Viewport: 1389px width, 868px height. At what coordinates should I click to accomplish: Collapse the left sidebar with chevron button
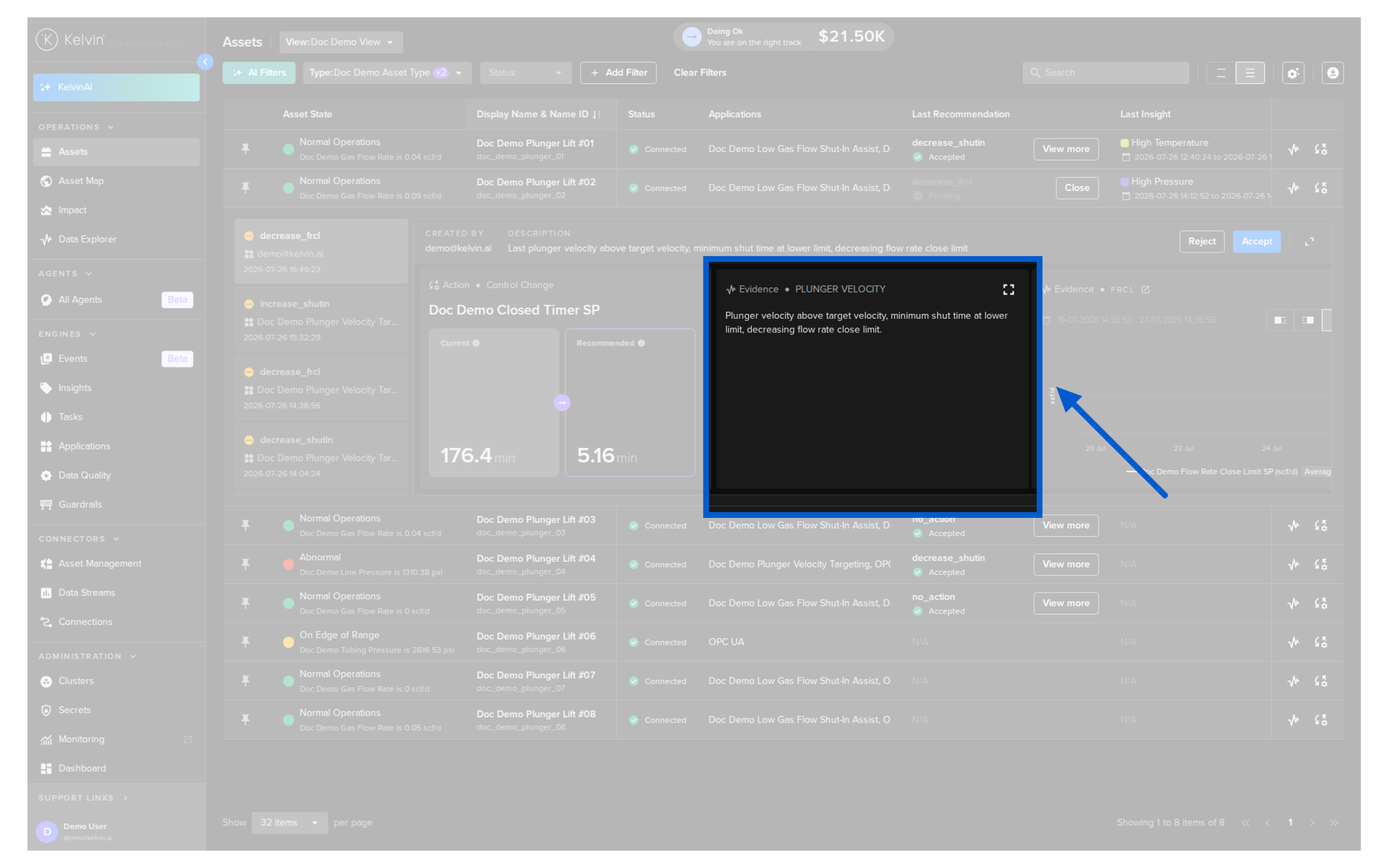tap(205, 62)
